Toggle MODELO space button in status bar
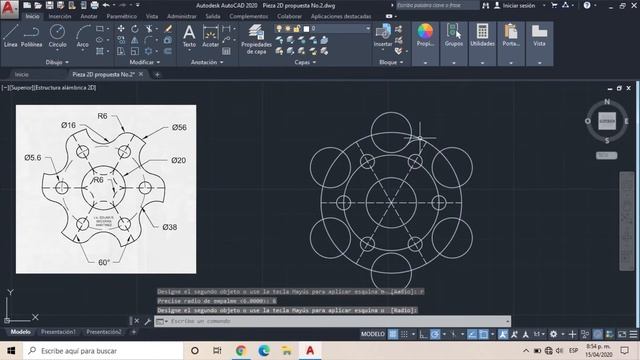This screenshot has width=640, height=360. [x=373, y=334]
